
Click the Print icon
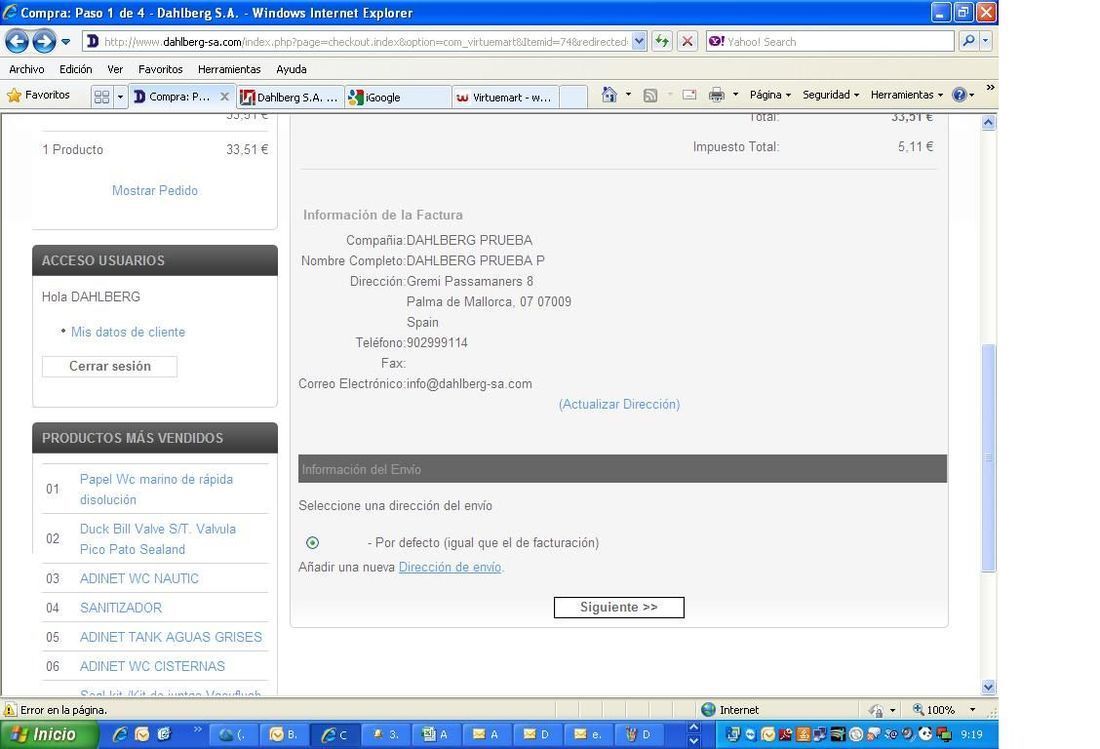click(716, 95)
